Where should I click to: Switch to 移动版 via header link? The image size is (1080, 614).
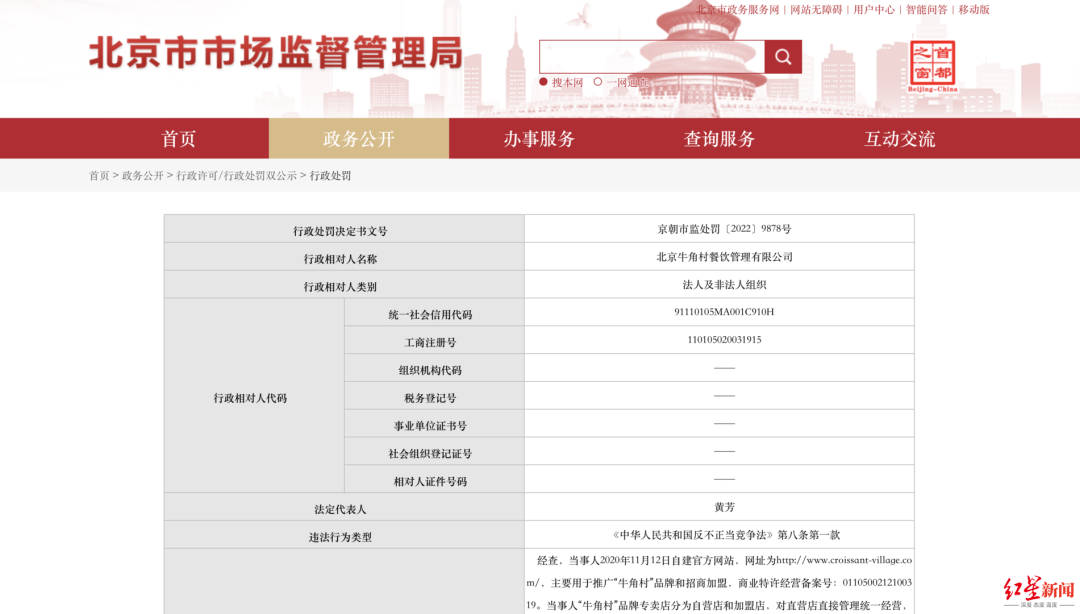[974, 10]
